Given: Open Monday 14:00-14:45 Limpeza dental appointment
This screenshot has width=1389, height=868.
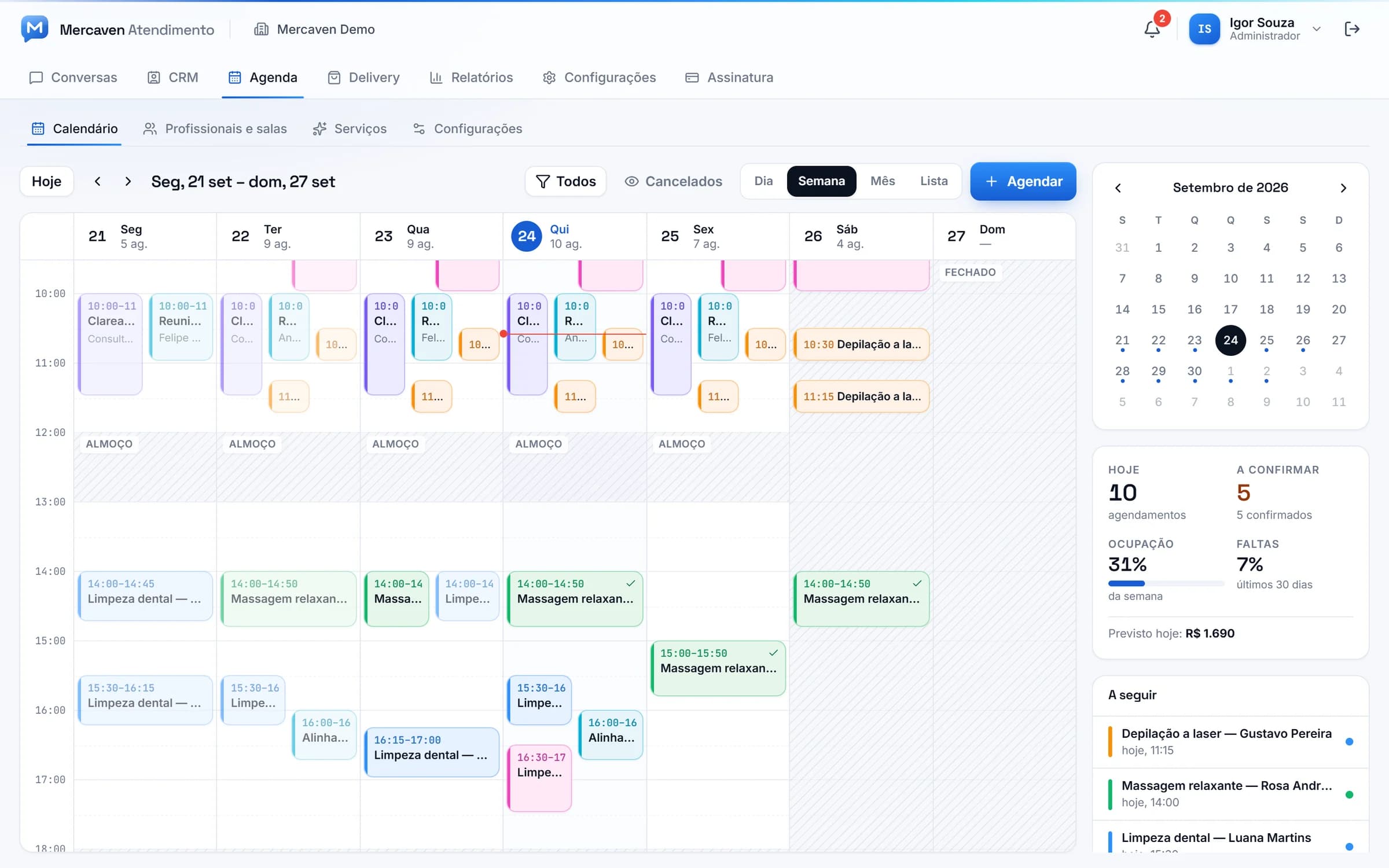Looking at the screenshot, I should [x=145, y=596].
